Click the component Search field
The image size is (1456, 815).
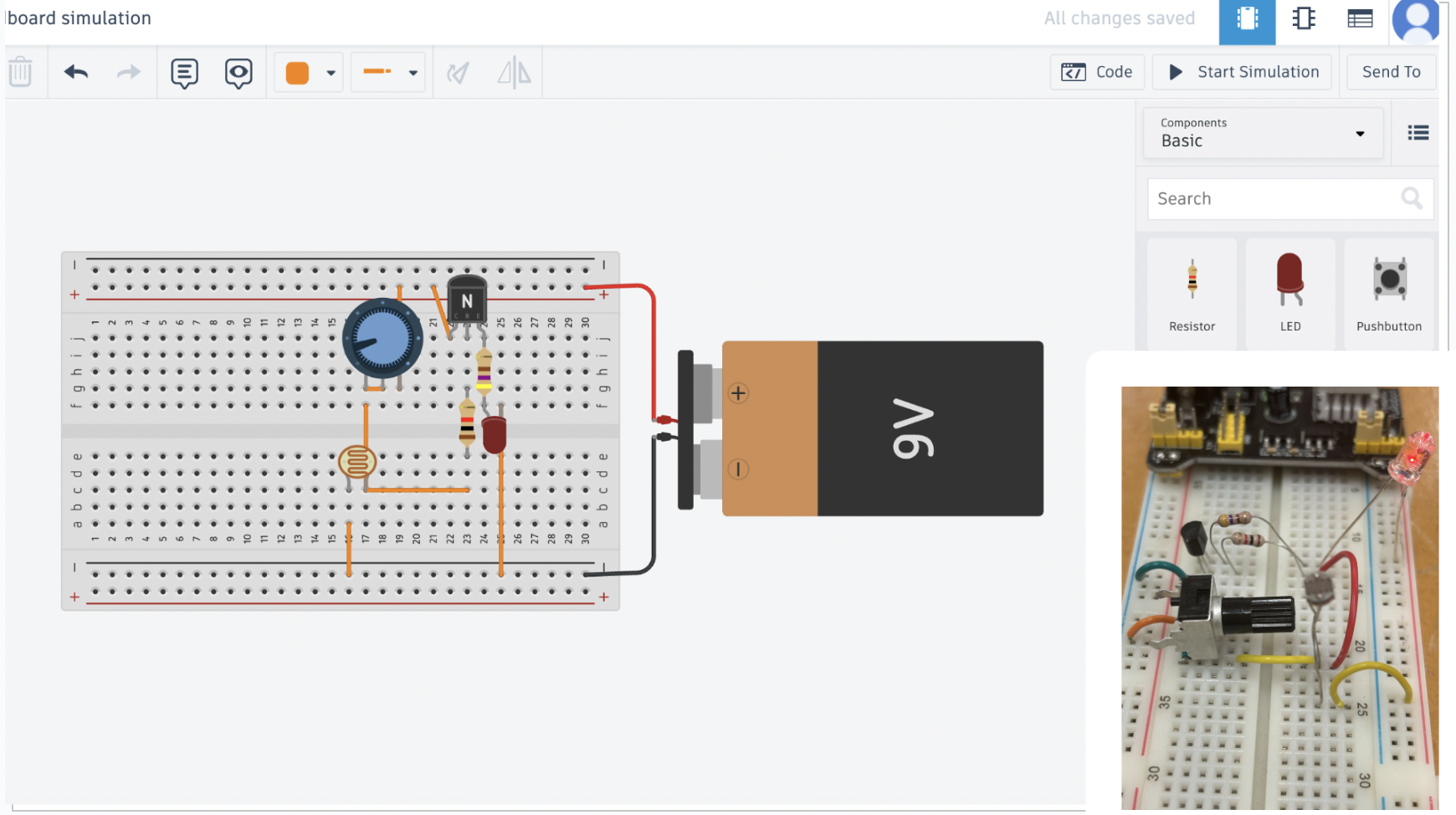tap(1272, 198)
